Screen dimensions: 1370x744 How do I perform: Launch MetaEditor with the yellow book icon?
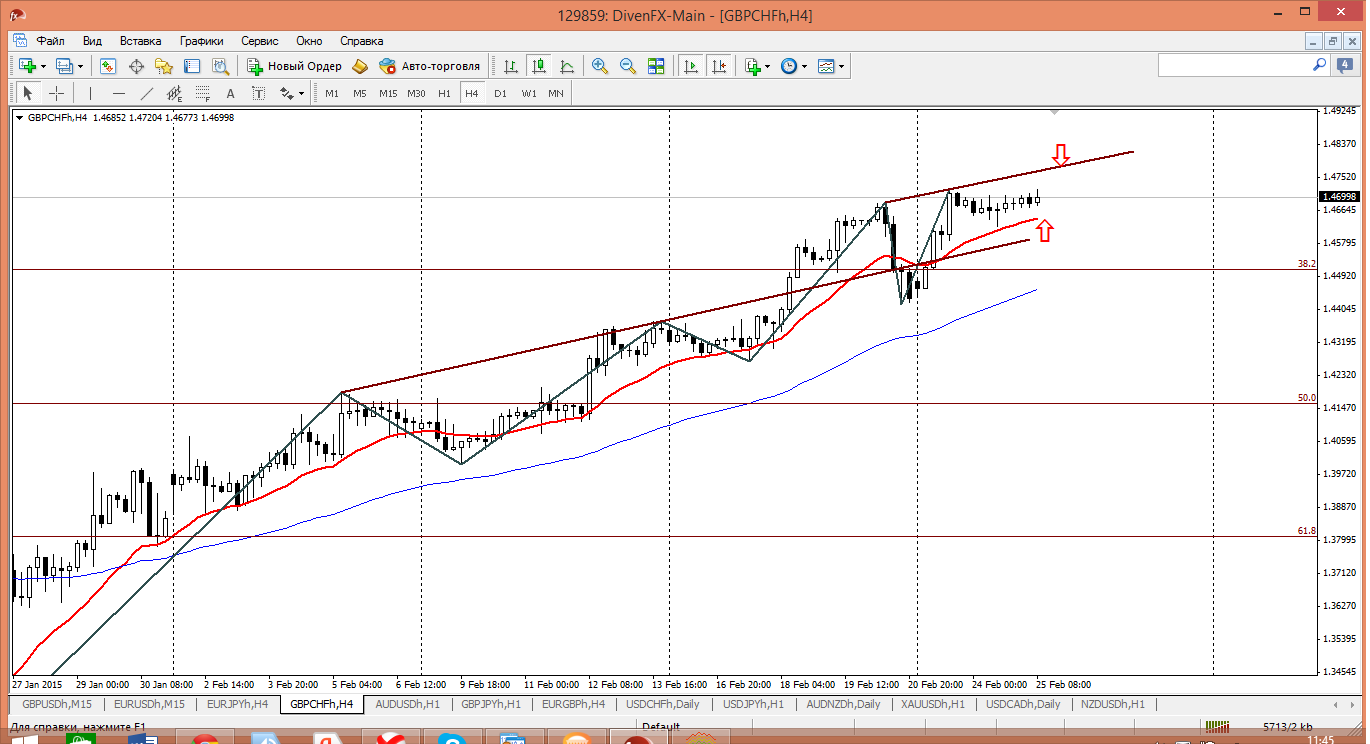tap(360, 66)
